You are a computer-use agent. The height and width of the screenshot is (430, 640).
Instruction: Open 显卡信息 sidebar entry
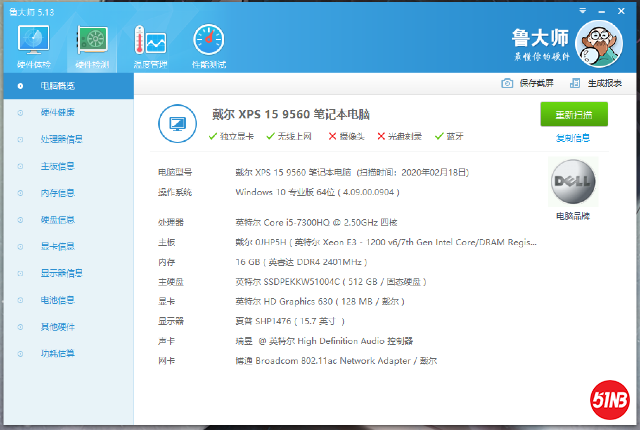click(57, 247)
